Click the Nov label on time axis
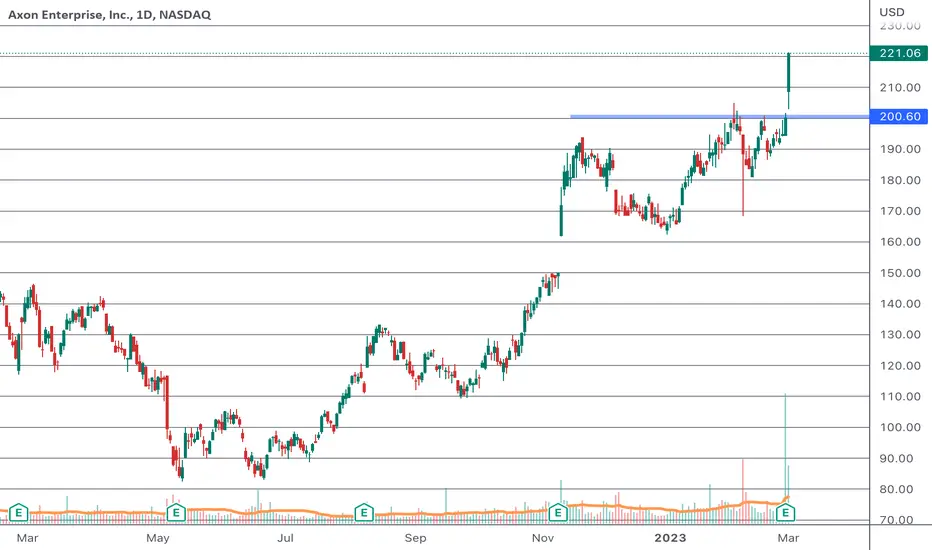 543,538
